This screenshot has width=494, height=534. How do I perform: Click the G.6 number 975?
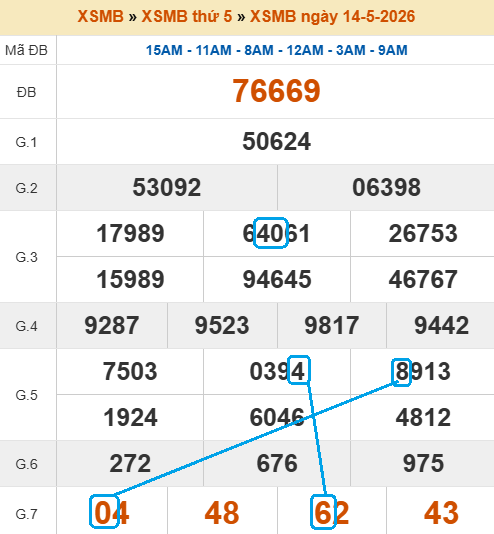(423, 463)
